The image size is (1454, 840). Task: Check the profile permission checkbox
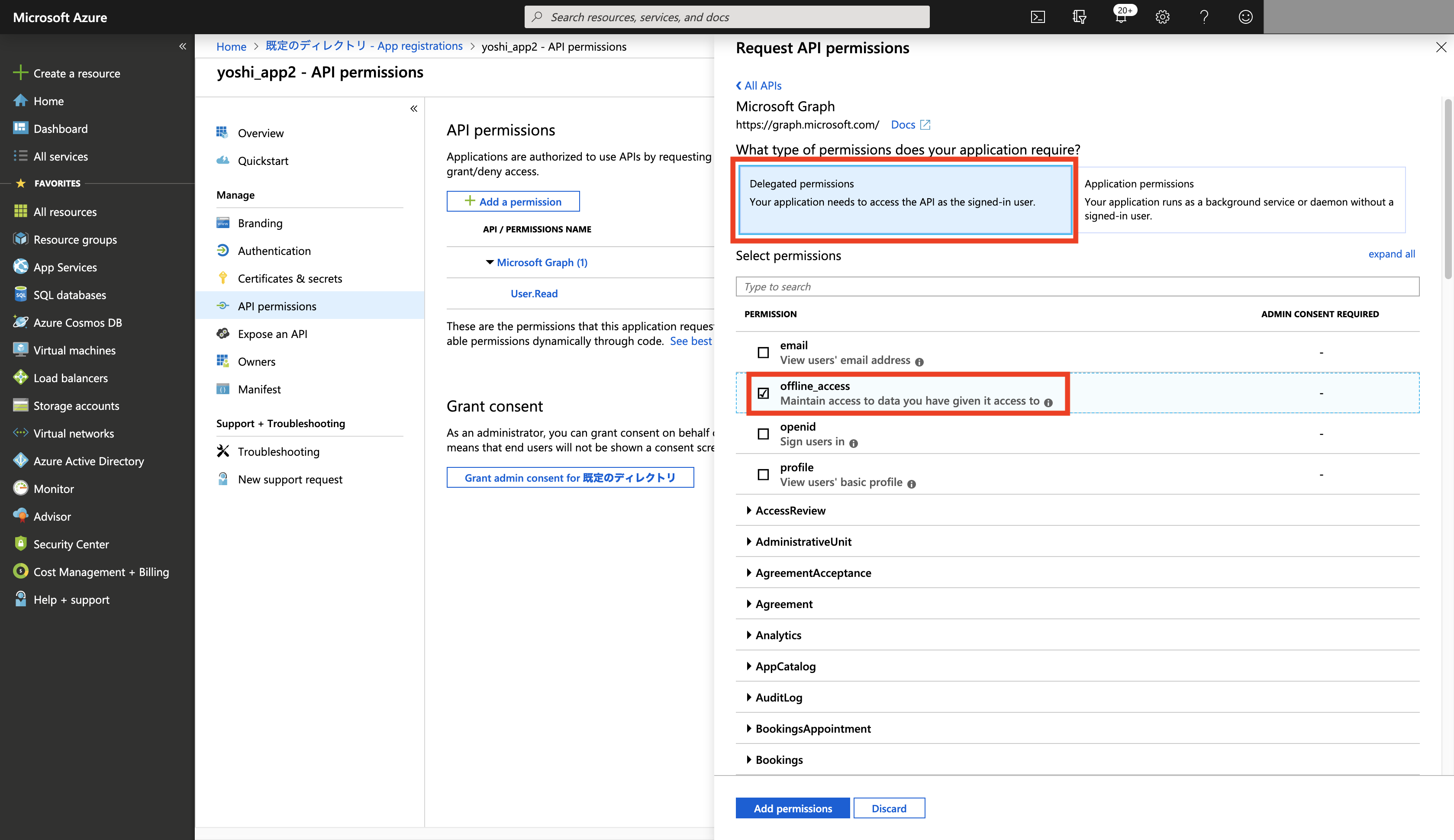763,474
